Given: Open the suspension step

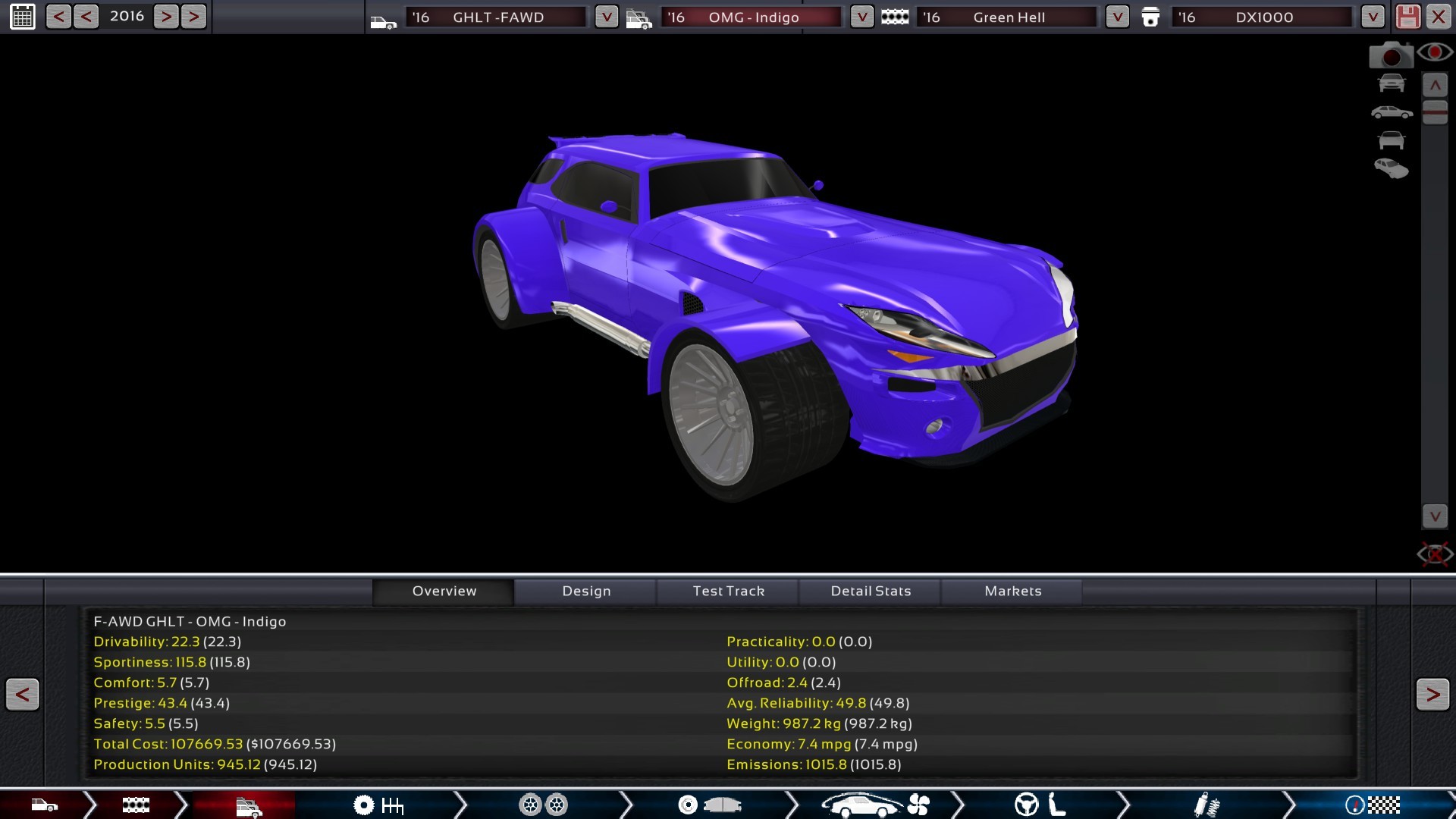Looking at the screenshot, I should [x=1206, y=805].
